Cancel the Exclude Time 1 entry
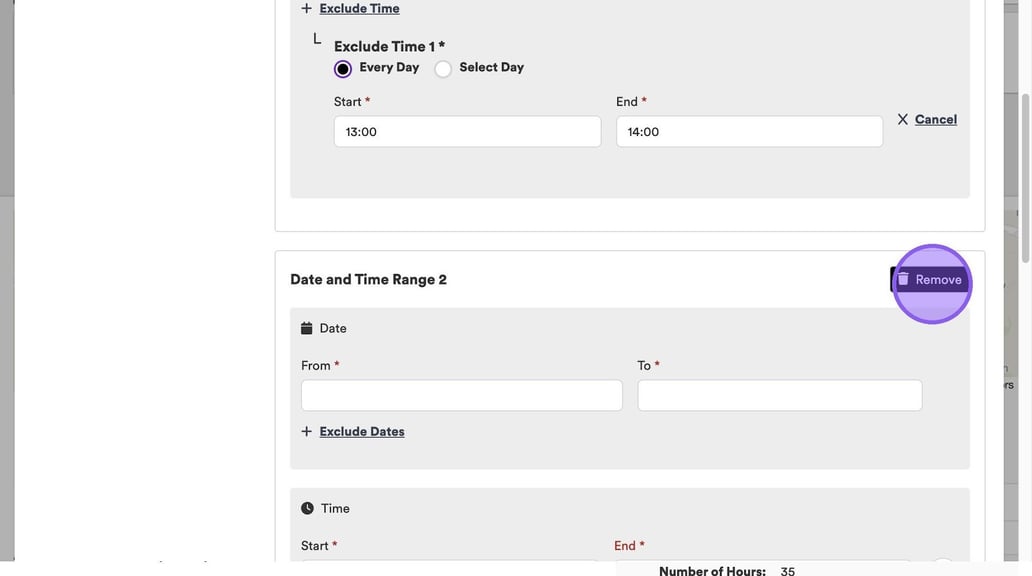Screen dimensions: 1032x576 point(935,119)
